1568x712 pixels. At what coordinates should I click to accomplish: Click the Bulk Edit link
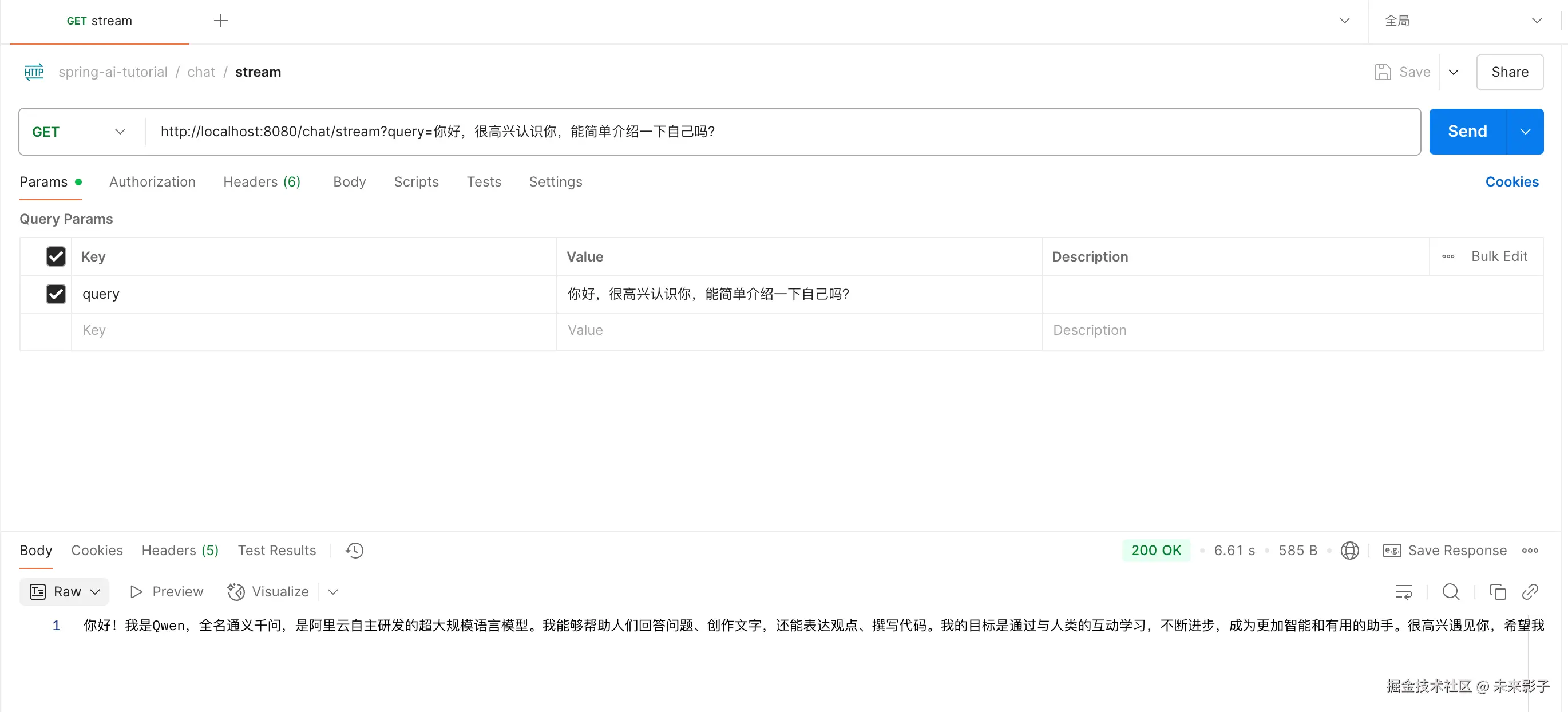(1499, 256)
